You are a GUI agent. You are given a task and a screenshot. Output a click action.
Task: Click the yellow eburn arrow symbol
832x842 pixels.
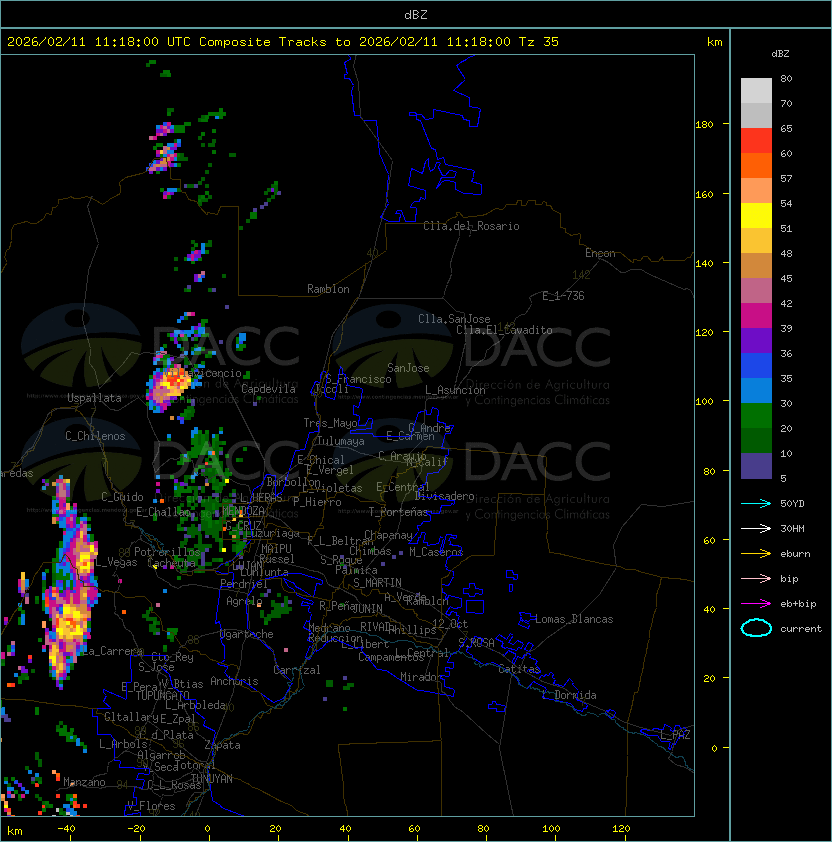click(x=756, y=554)
